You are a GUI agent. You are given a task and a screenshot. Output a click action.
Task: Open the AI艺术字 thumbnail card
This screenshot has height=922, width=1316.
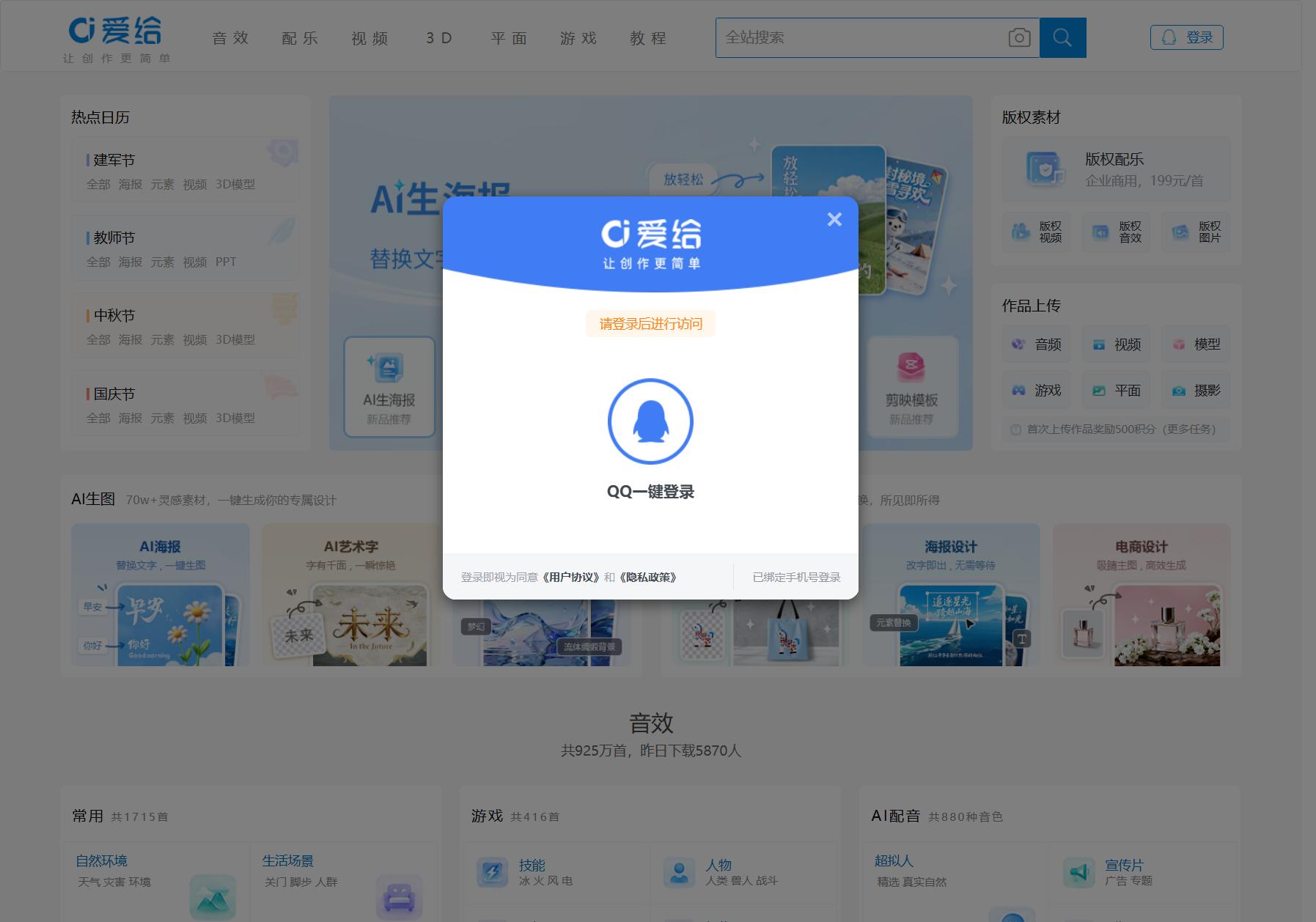click(350, 594)
